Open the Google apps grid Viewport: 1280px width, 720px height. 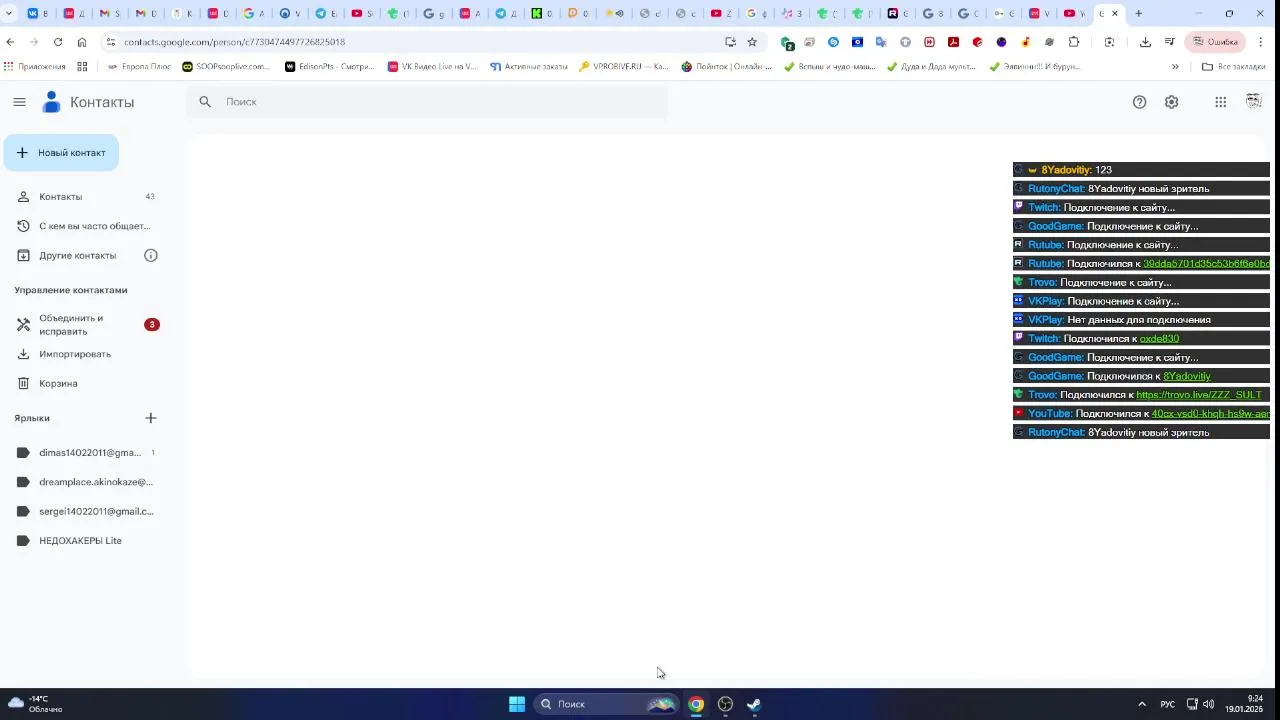click(1221, 102)
